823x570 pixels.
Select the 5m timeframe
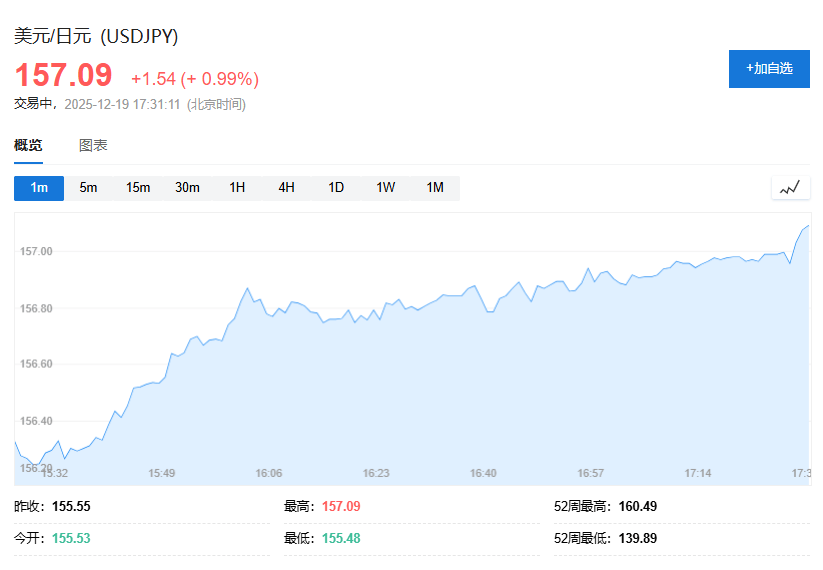click(88, 188)
